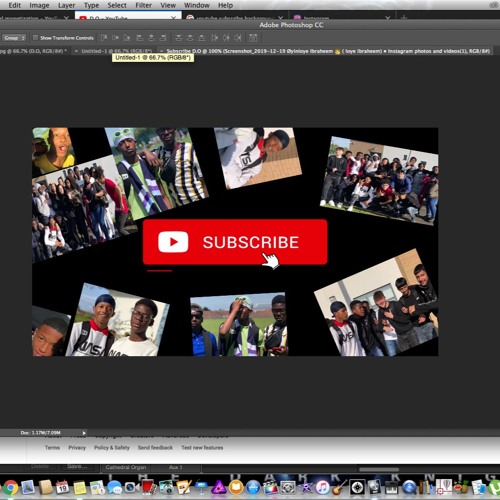This screenshot has height=500, width=500.
Task: Click the Send feedback link
Action: 155,447
